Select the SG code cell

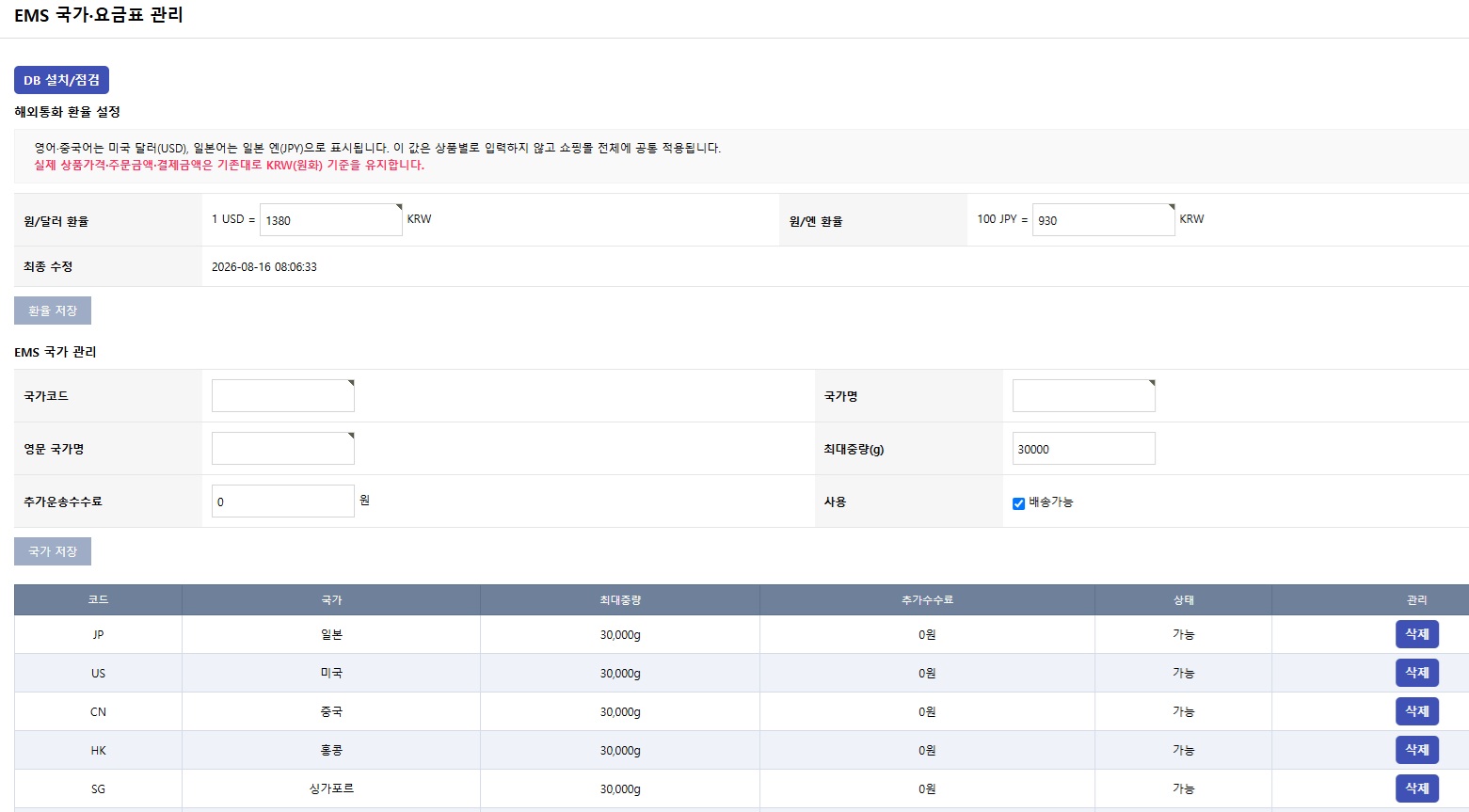[98, 789]
